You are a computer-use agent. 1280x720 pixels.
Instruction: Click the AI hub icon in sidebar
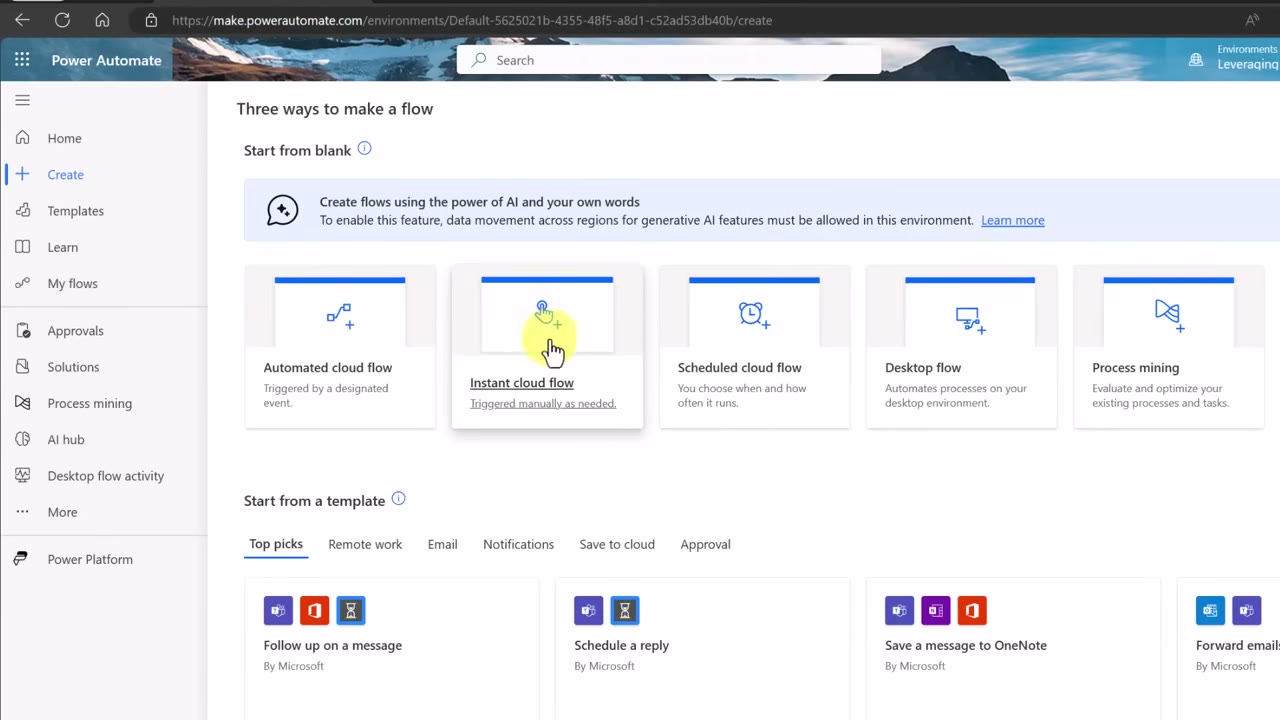22,439
